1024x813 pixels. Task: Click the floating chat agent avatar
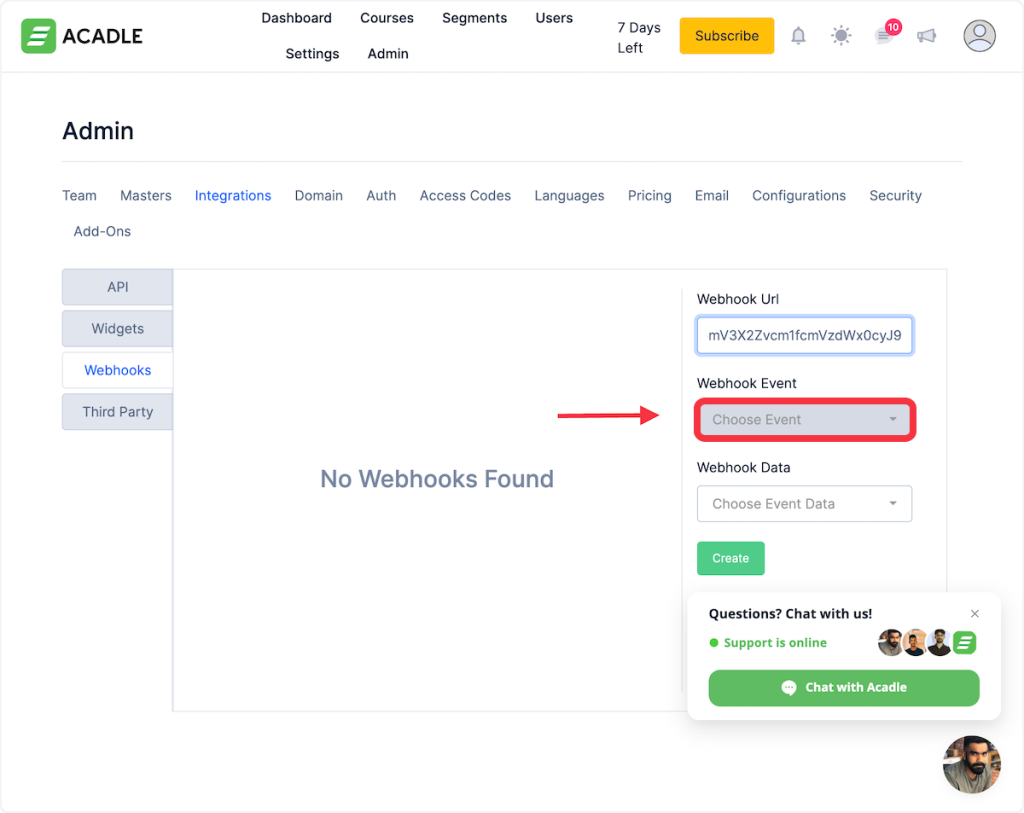tap(971, 764)
